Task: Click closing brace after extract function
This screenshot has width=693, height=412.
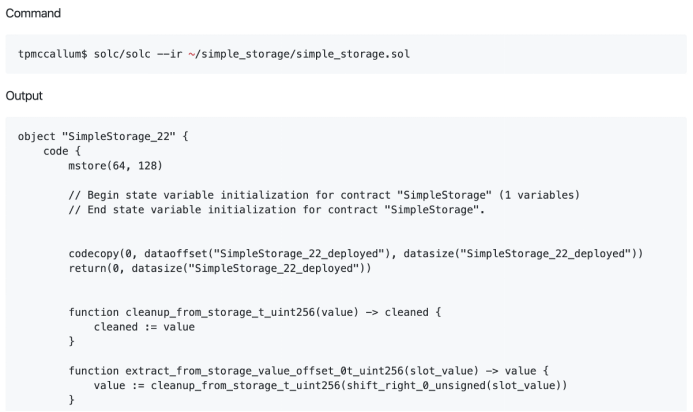Action: [x=72, y=400]
